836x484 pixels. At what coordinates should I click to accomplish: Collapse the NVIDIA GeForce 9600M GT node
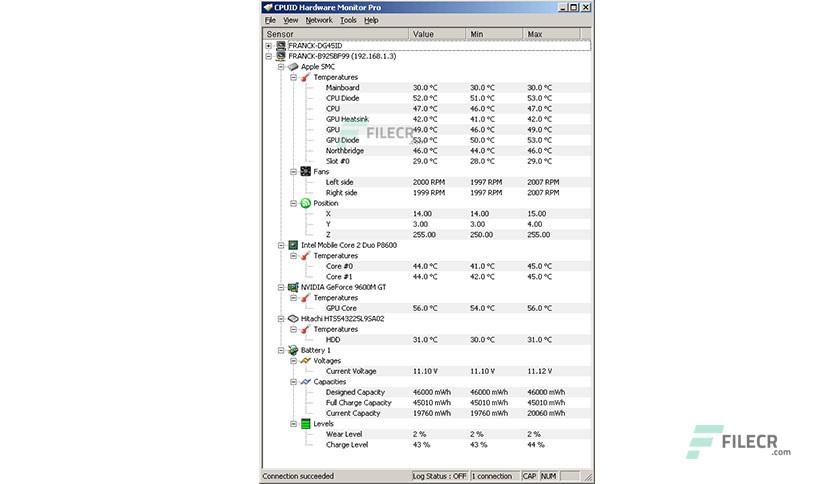(x=281, y=287)
